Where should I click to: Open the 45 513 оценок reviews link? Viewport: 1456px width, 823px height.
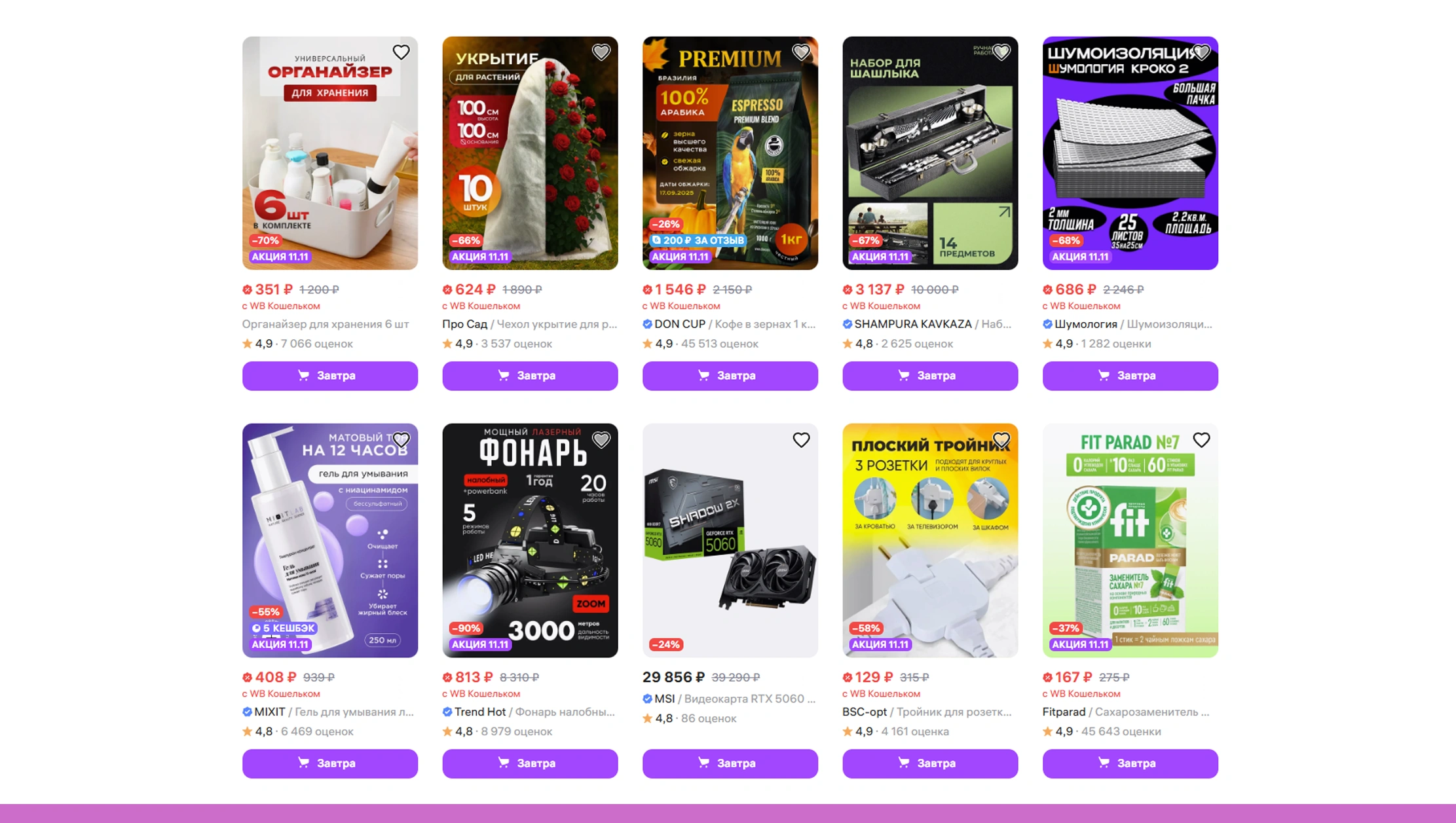719,344
